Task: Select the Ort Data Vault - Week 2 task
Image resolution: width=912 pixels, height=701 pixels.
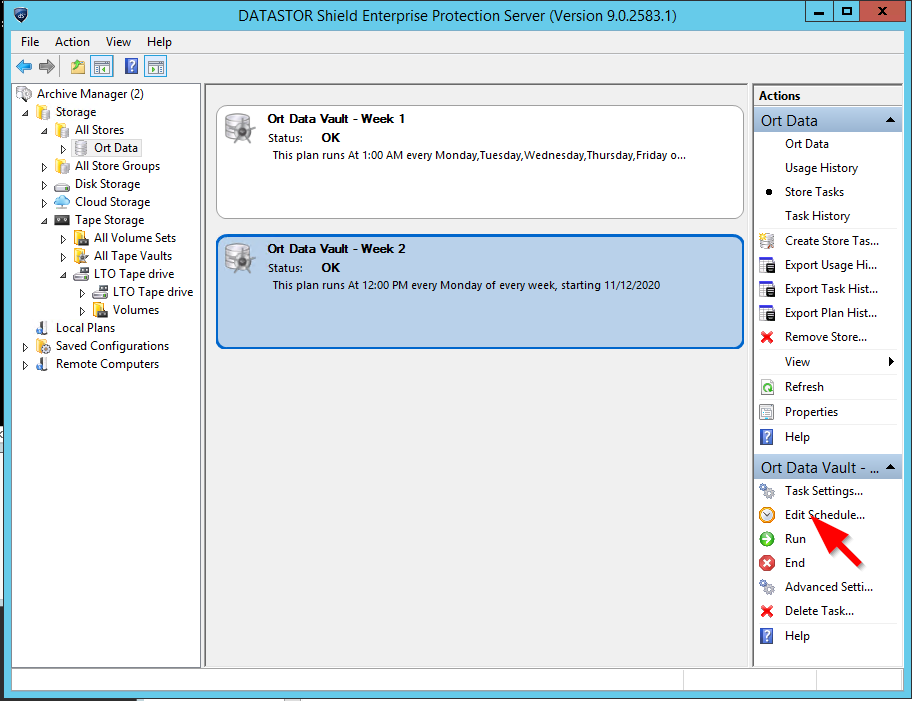Action: point(480,291)
